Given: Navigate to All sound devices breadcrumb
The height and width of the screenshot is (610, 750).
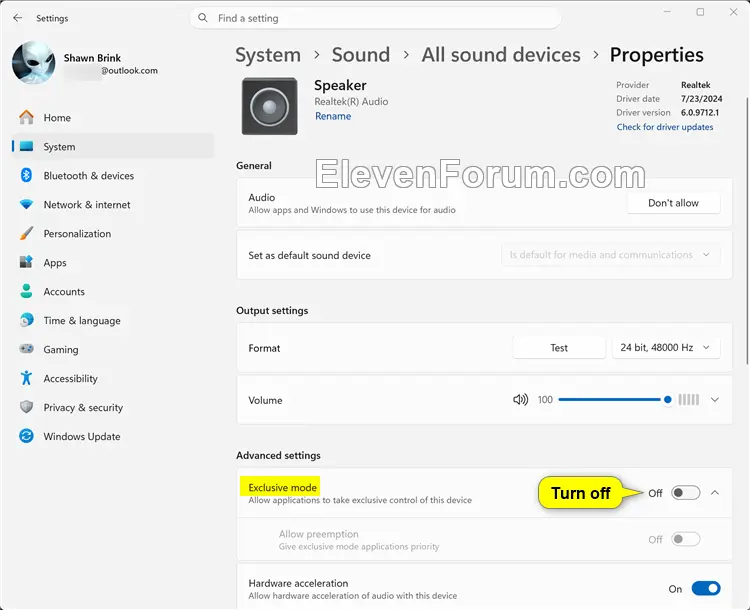Looking at the screenshot, I should [501, 55].
